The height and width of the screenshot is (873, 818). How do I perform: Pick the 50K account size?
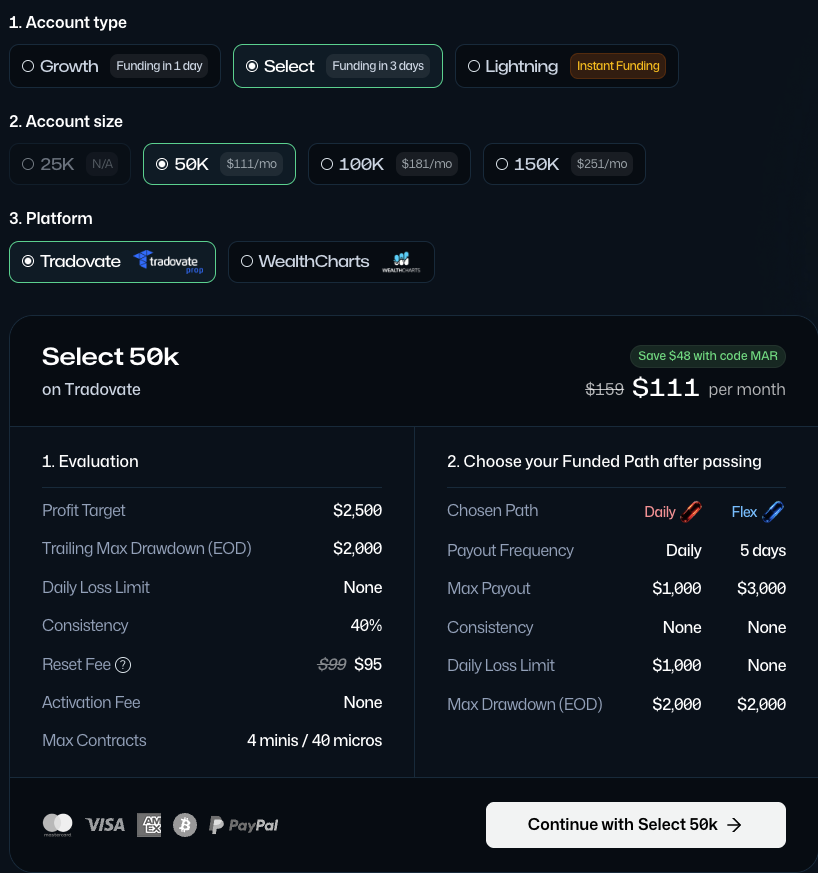coord(219,164)
